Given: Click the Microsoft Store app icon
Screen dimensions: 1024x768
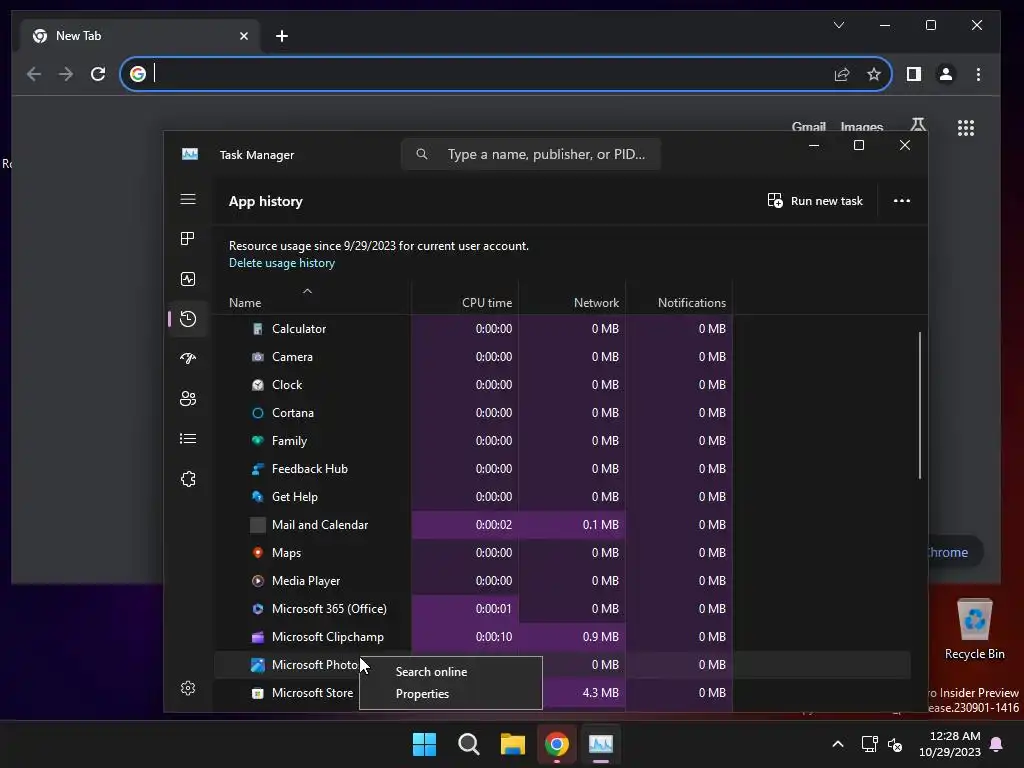Looking at the screenshot, I should (258, 693).
